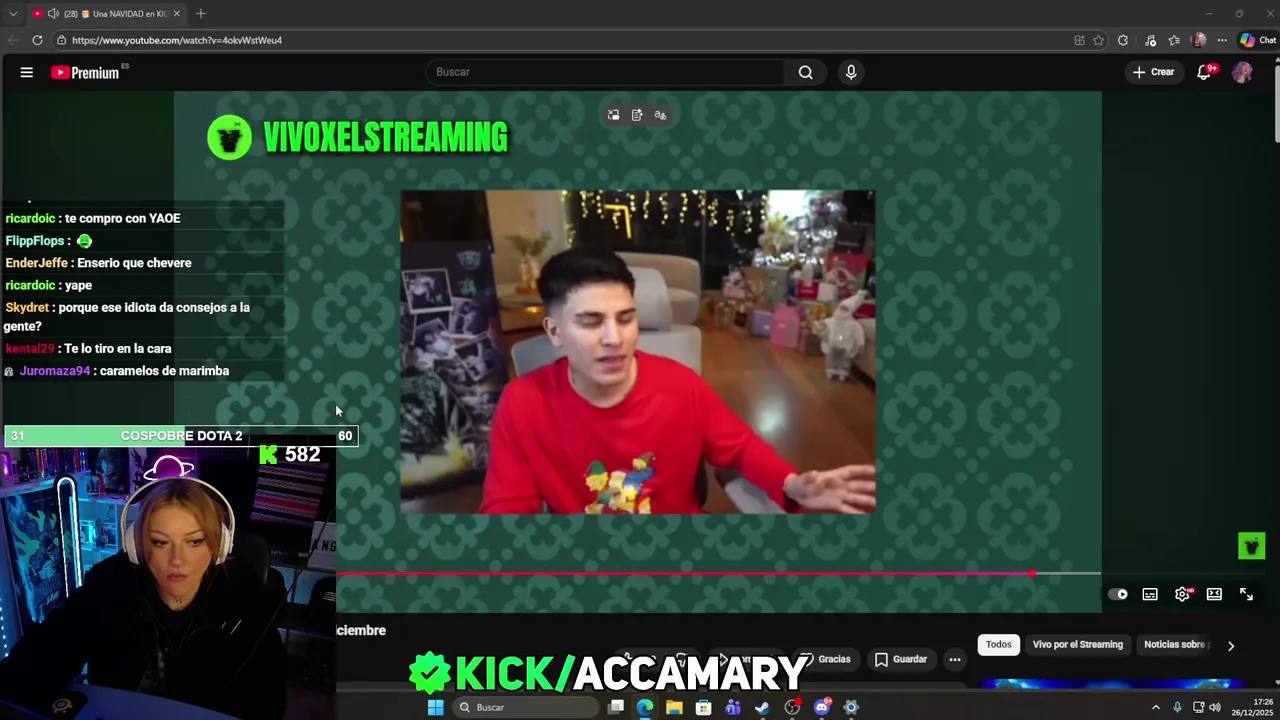The image size is (1280, 720).
Task: Mute the tab via speaker icon
Action: (53, 14)
